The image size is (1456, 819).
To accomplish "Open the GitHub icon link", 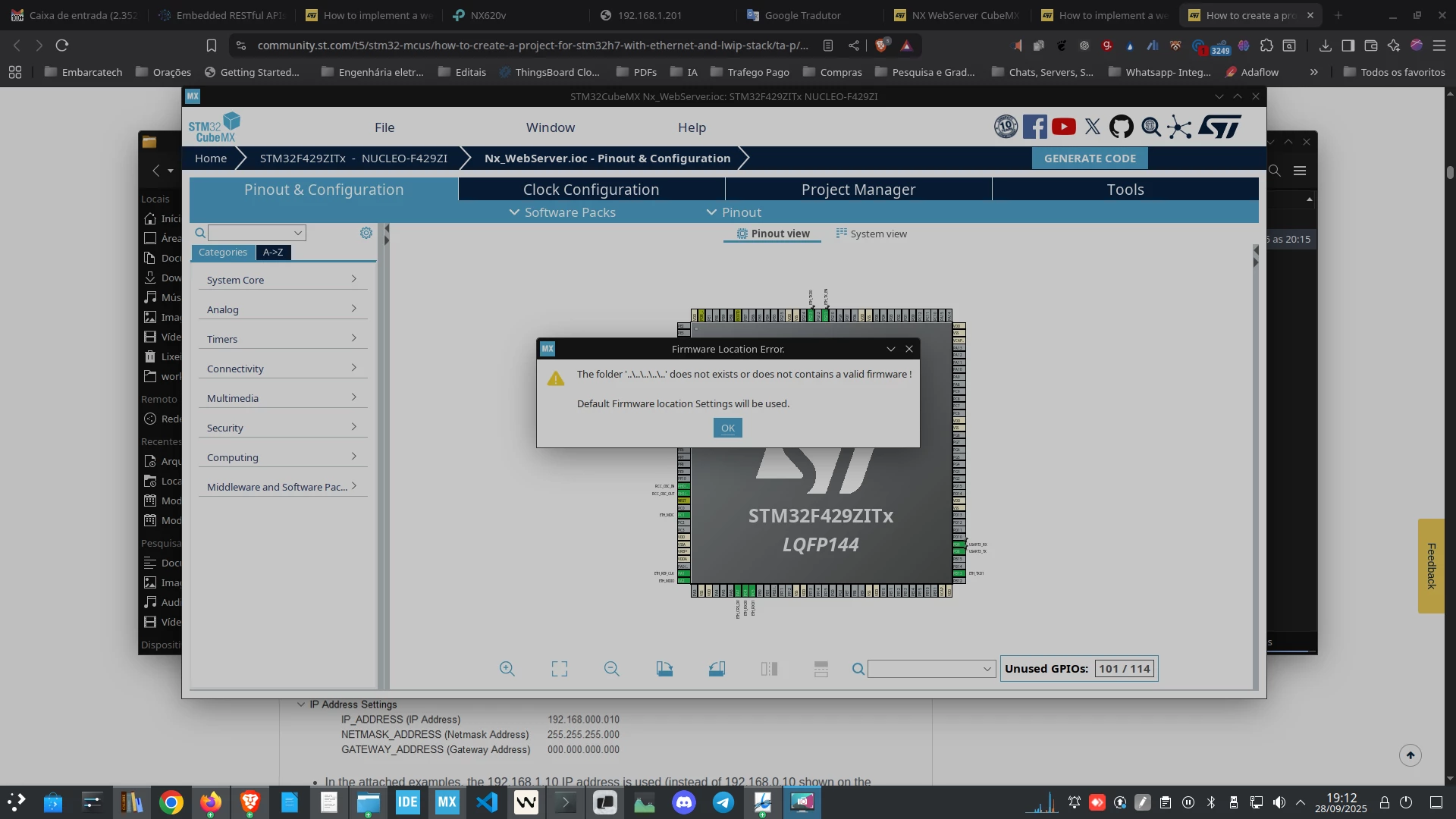I will [1121, 127].
